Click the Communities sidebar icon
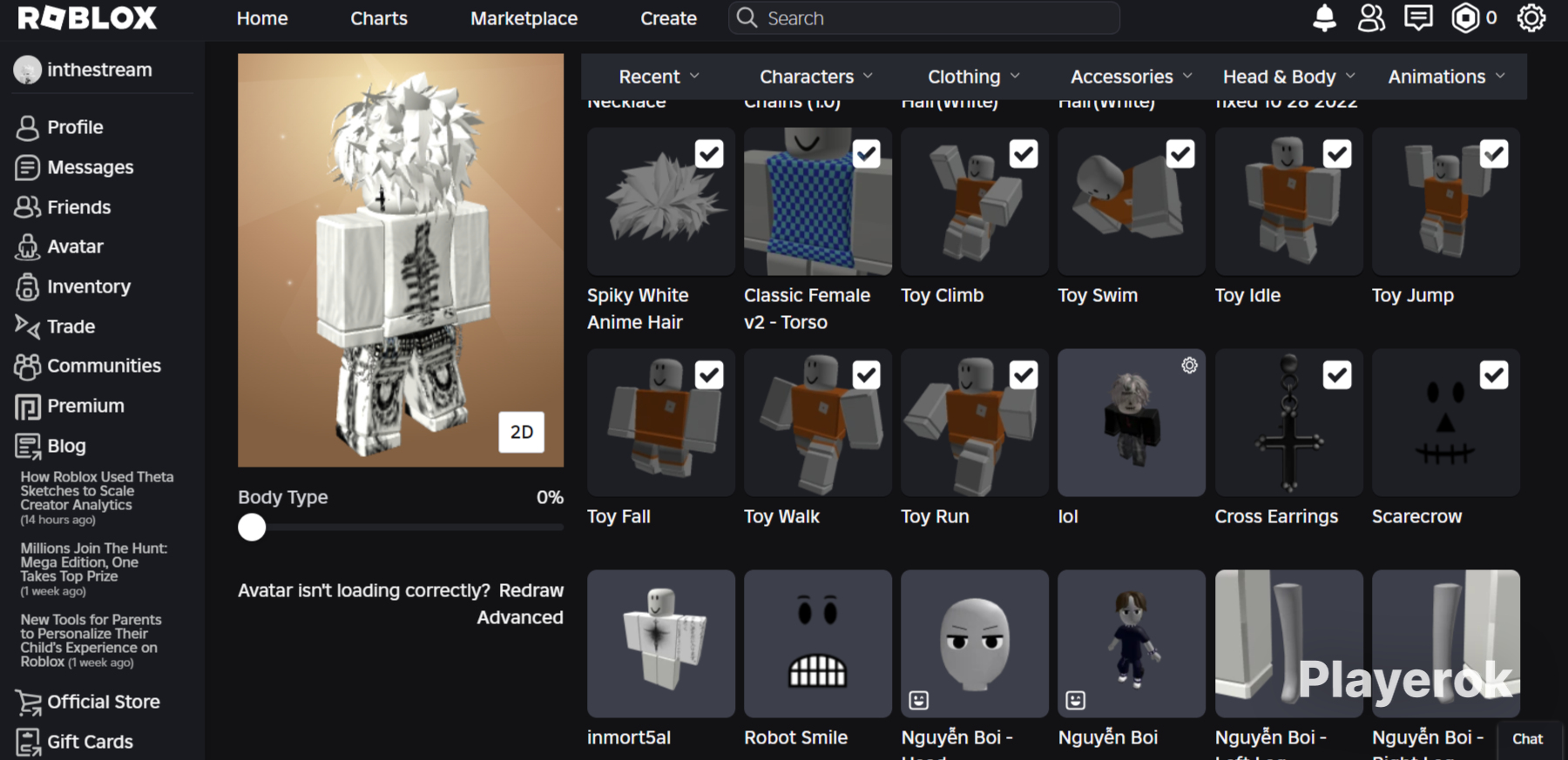 27,367
